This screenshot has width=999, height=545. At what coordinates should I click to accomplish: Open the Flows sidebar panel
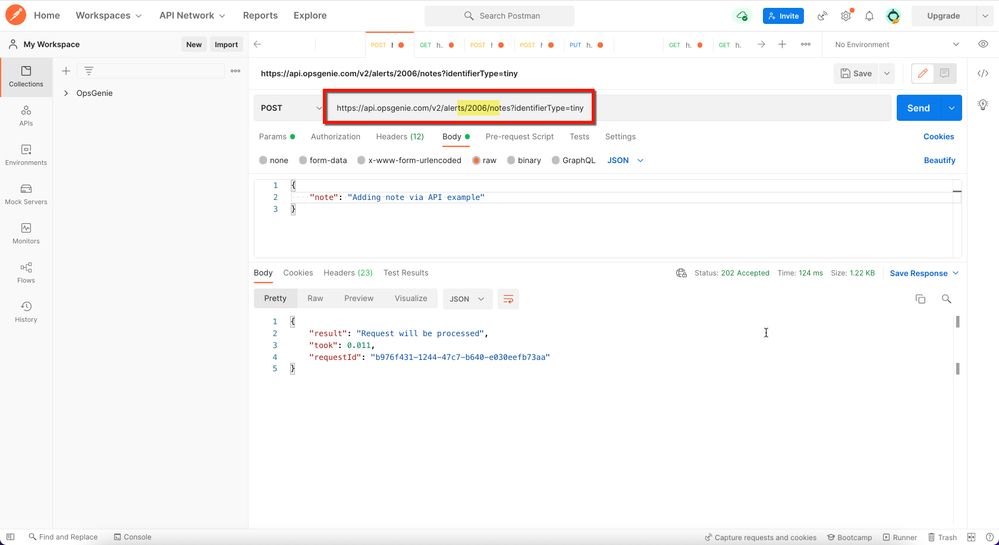(x=26, y=273)
